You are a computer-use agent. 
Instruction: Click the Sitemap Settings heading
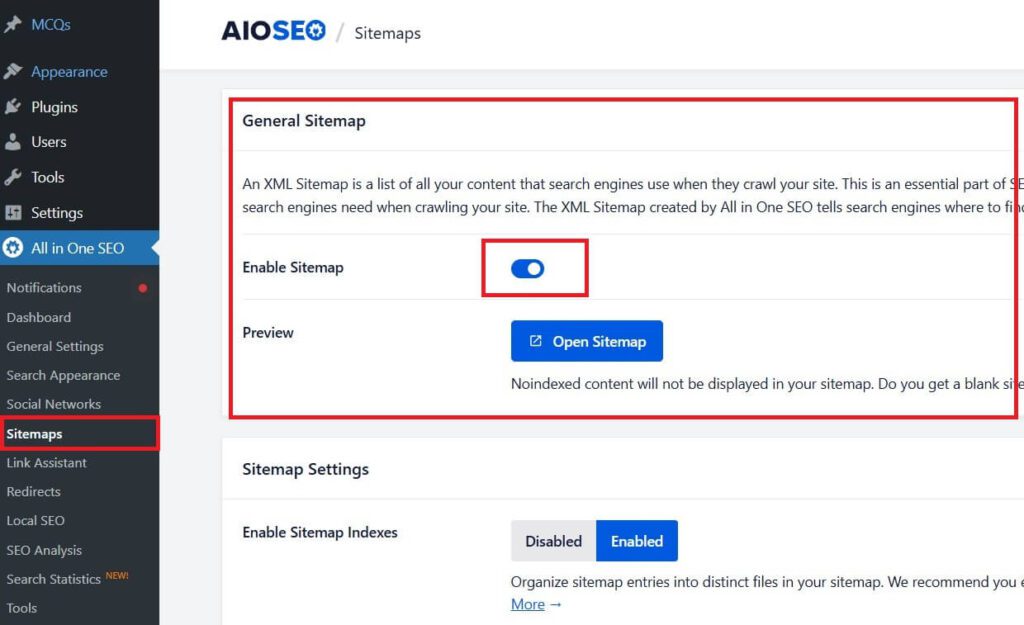tap(305, 469)
